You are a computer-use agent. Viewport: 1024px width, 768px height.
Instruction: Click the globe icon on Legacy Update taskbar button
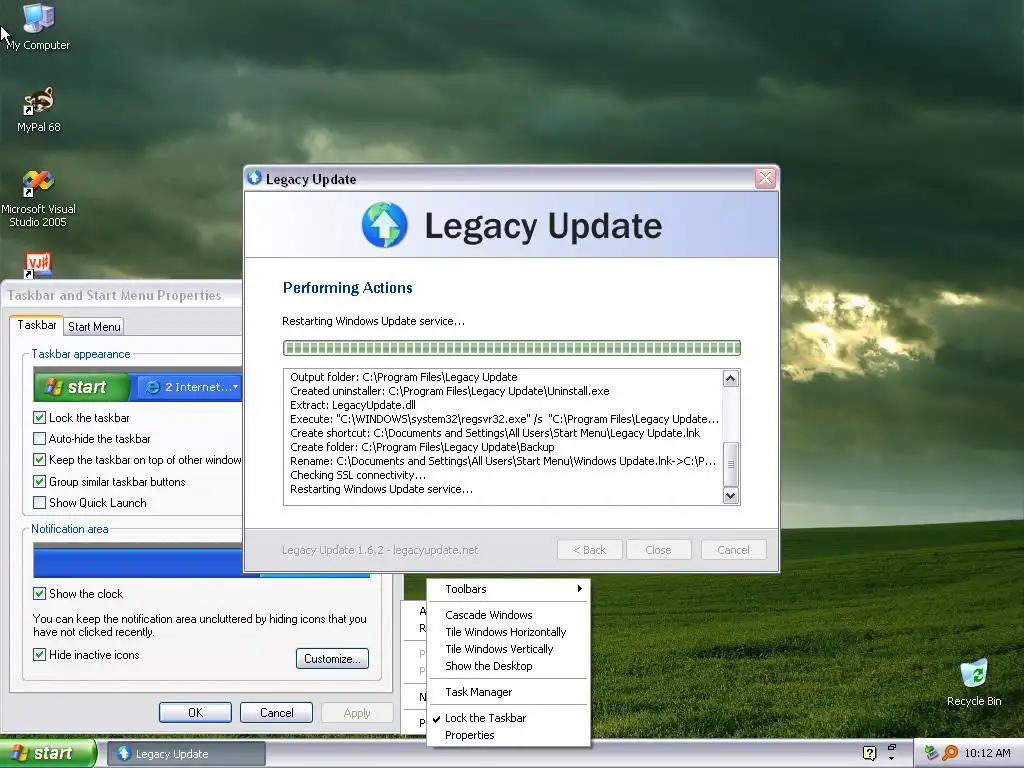coord(123,753)
